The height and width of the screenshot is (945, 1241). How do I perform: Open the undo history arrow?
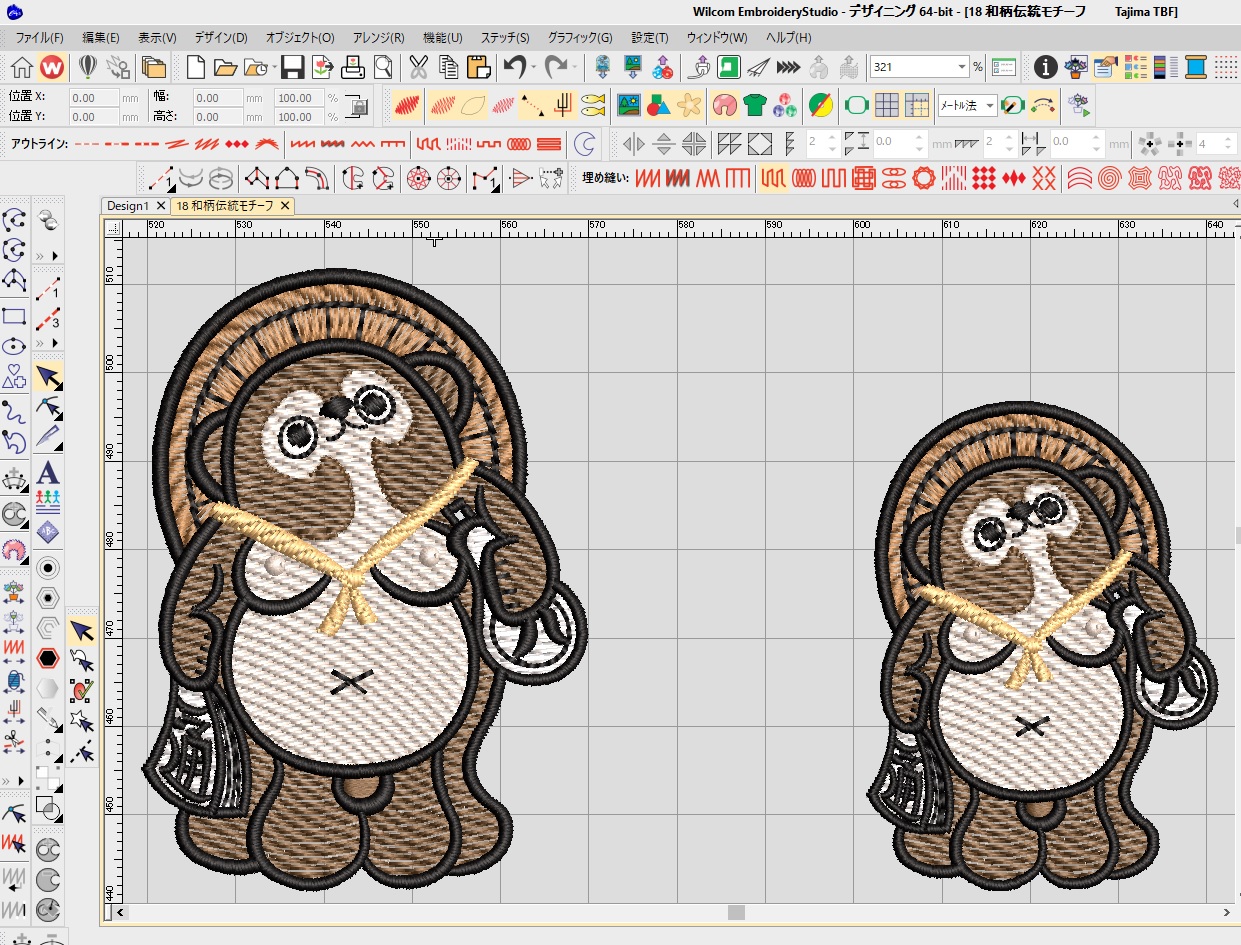point(533,68)
